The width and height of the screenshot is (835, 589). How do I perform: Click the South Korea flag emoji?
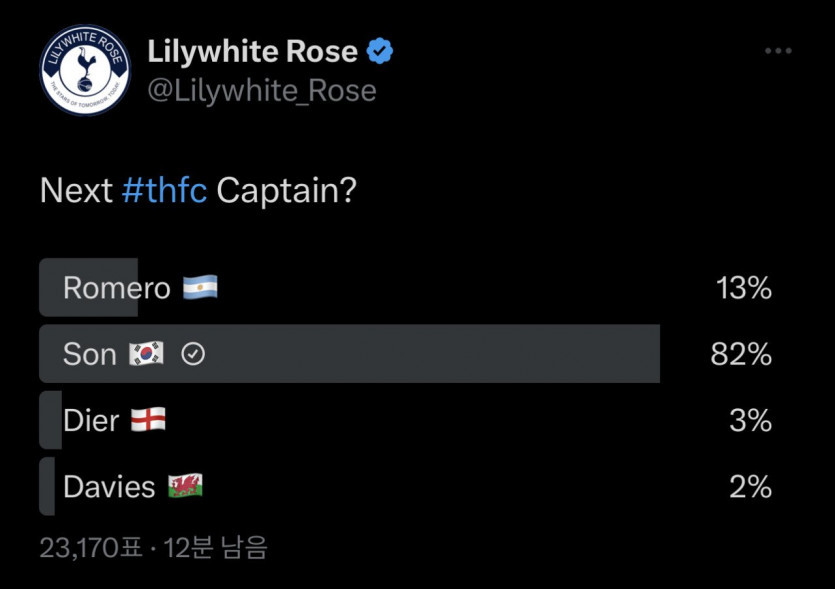pos(146,354)
